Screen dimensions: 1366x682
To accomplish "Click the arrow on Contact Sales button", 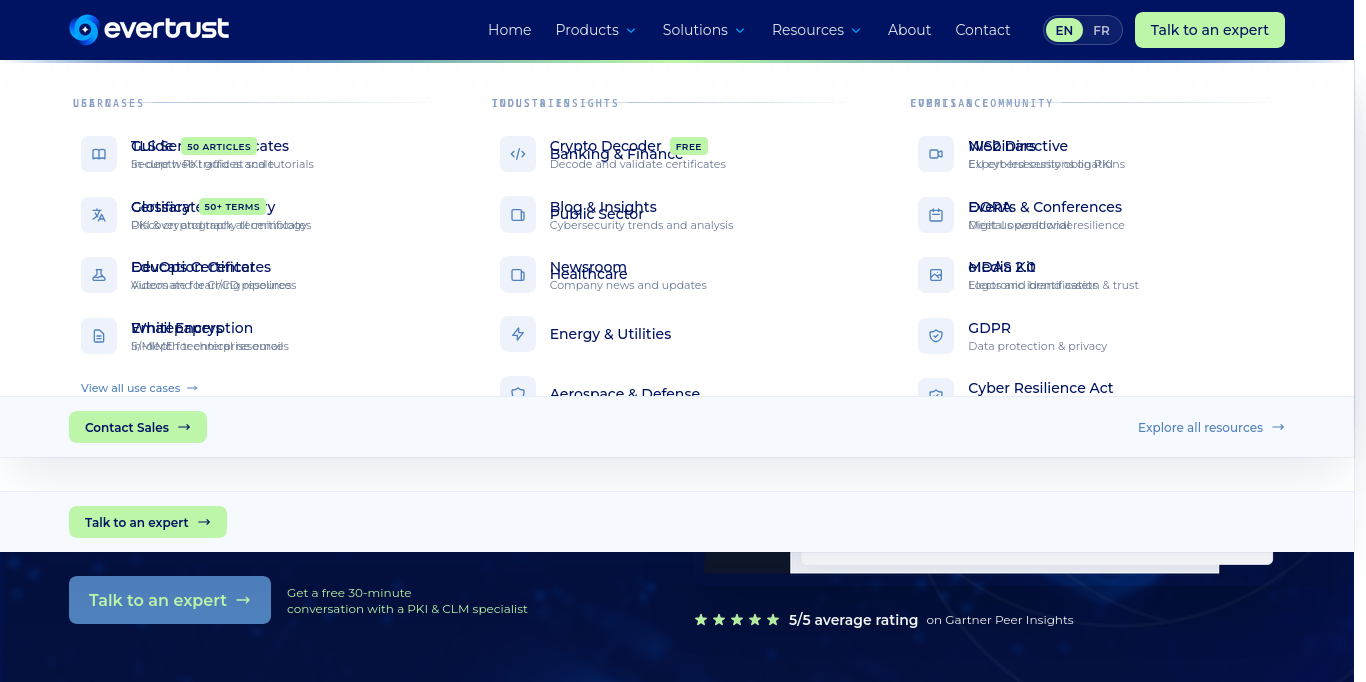I will 184,427.
